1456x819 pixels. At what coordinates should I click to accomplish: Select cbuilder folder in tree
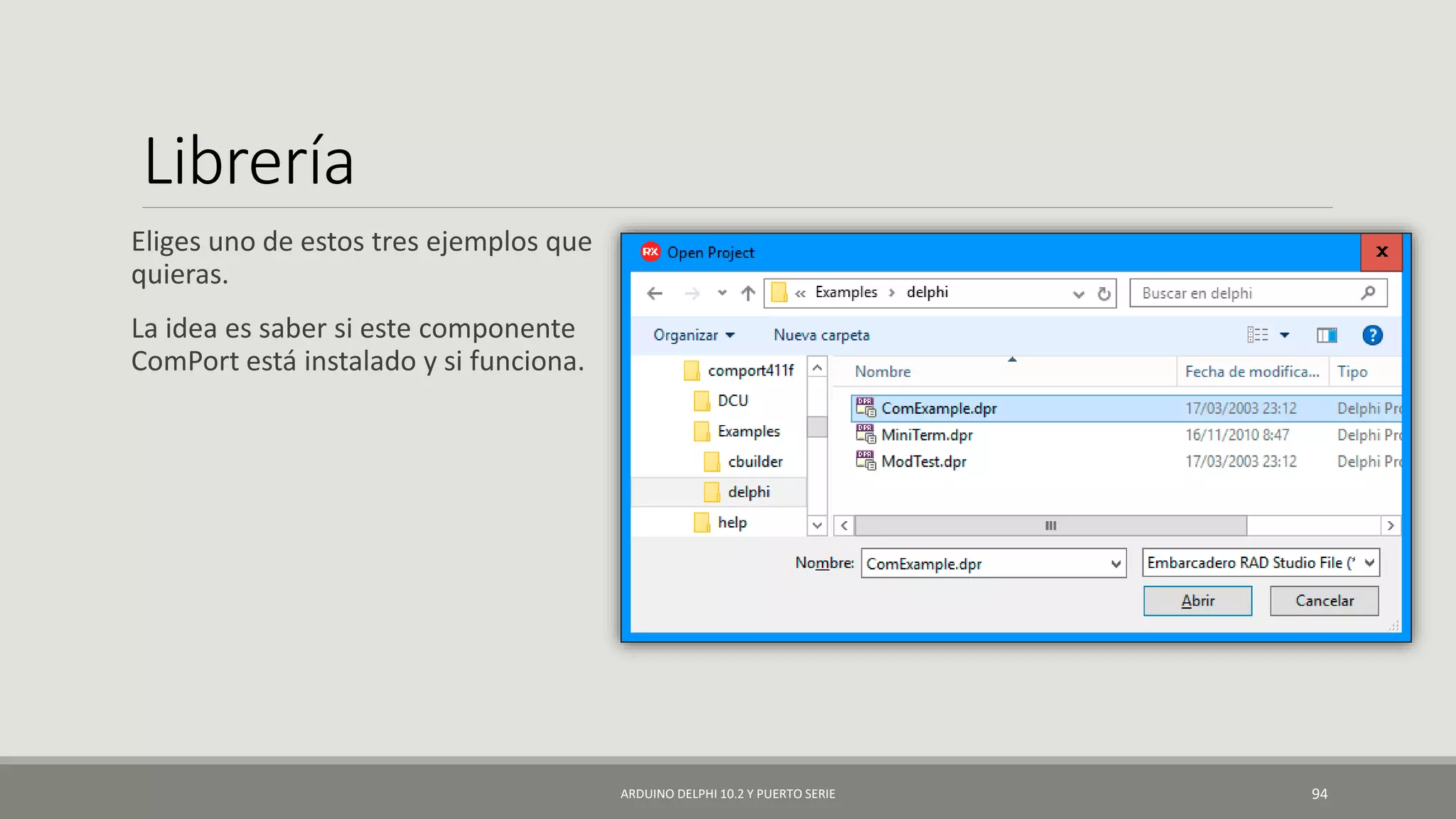[x=743, y=462]
